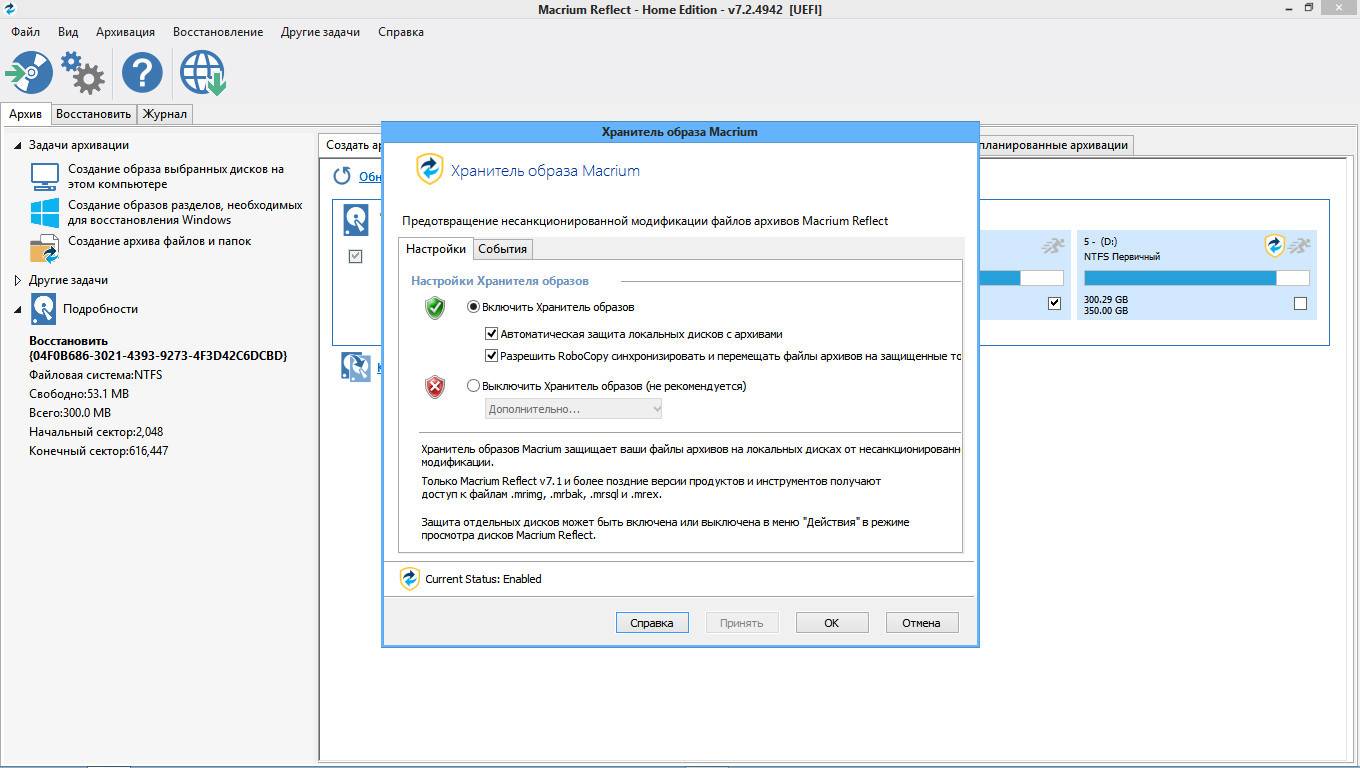
Task: Click the D: partition usage bar
Action: point(1196,278)
